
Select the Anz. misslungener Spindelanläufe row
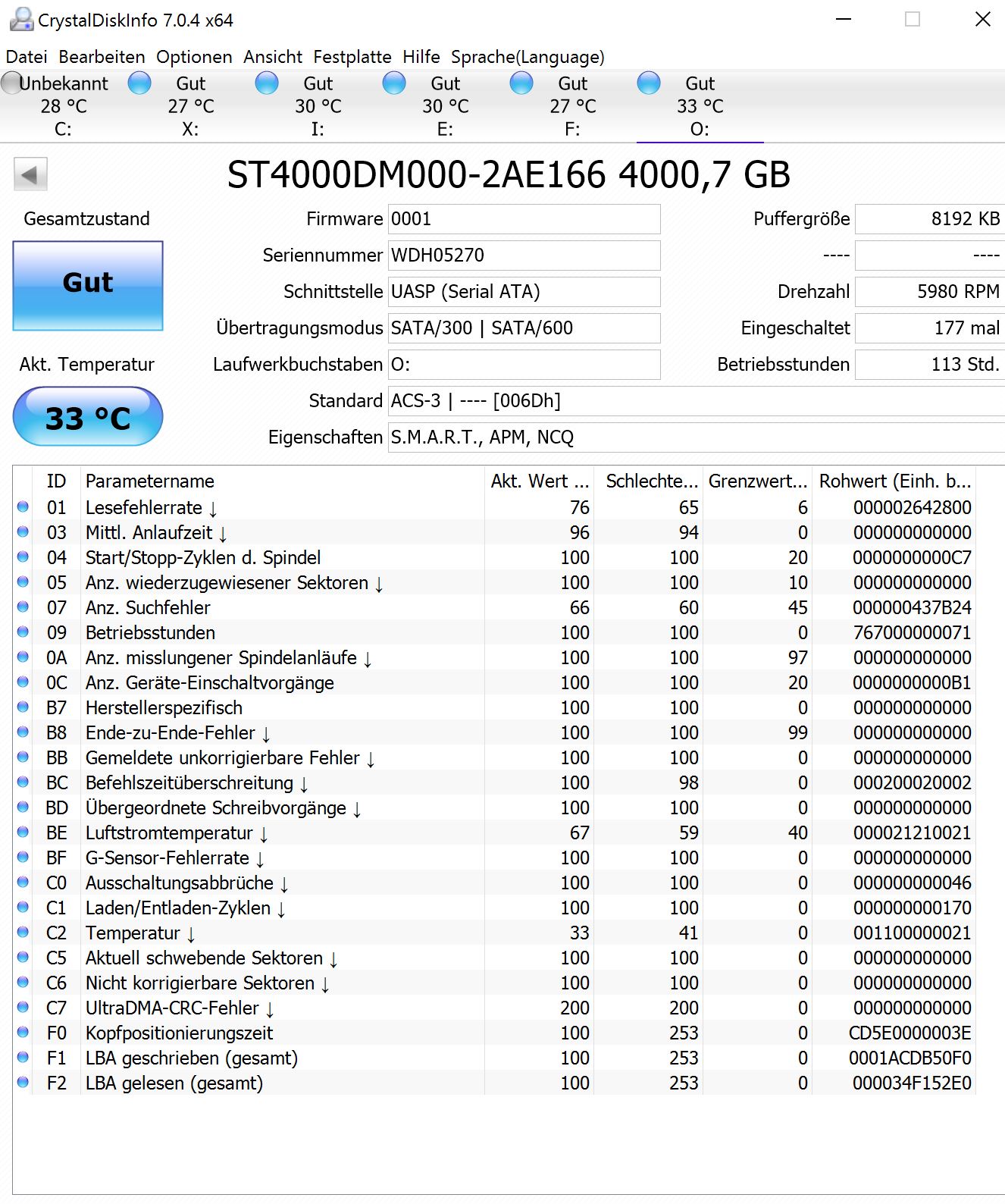494,657
